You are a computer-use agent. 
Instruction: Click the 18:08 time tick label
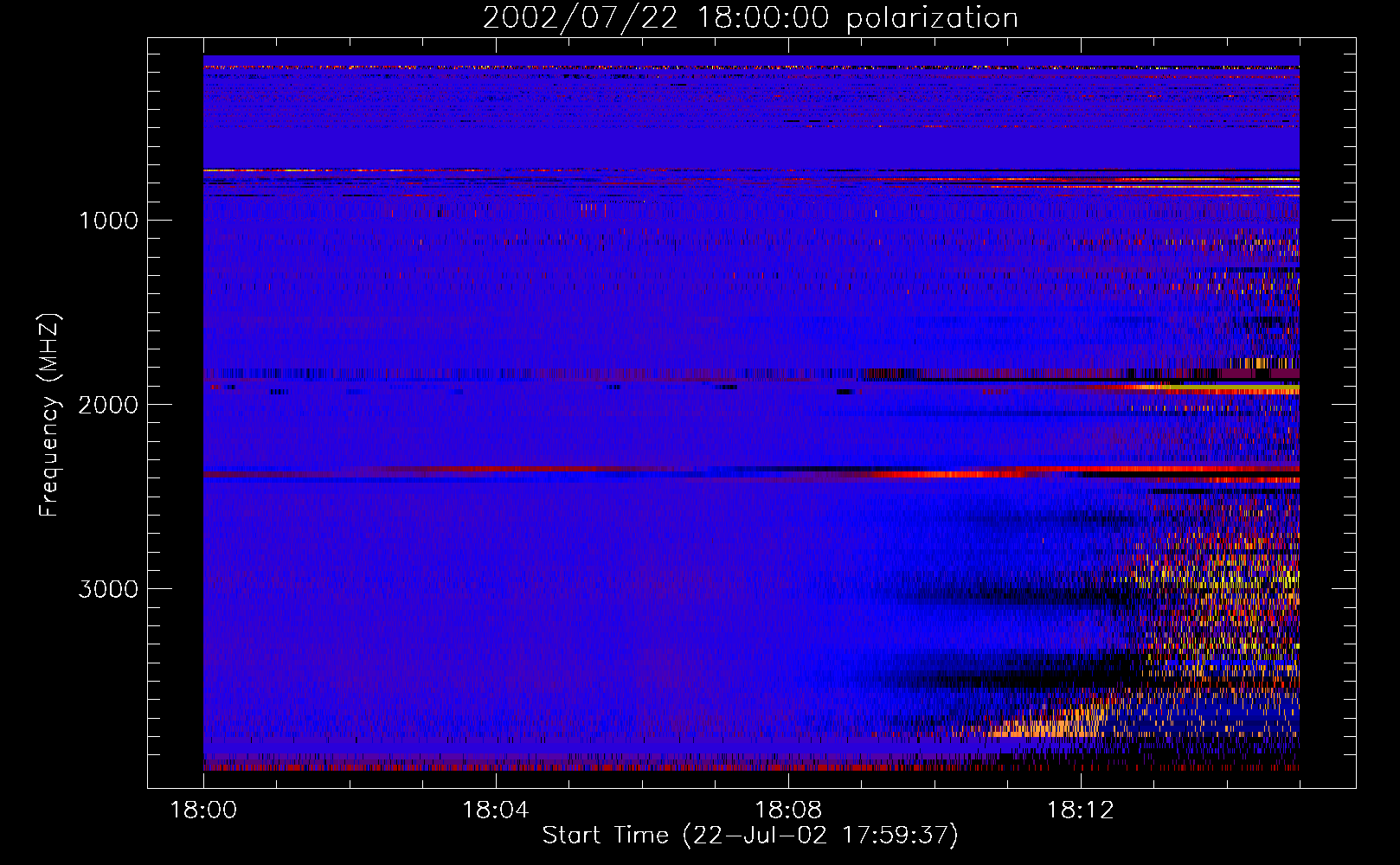coord(787,810)
